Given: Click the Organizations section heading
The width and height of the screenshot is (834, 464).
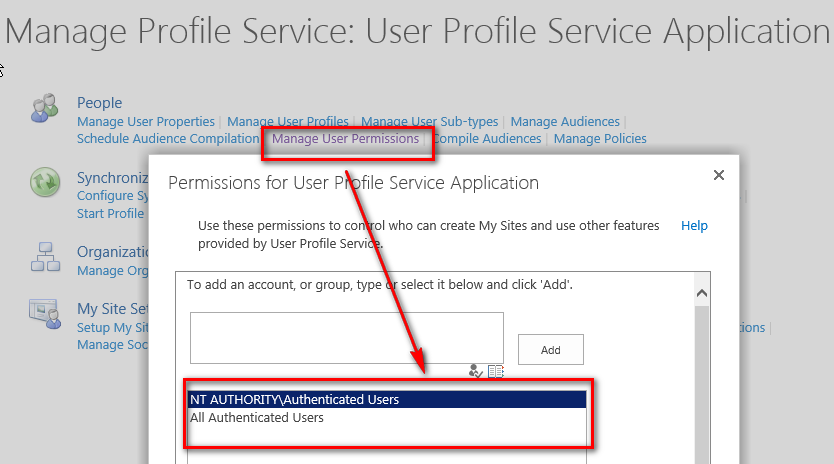Looking at the screenshot, I should 112,251.
